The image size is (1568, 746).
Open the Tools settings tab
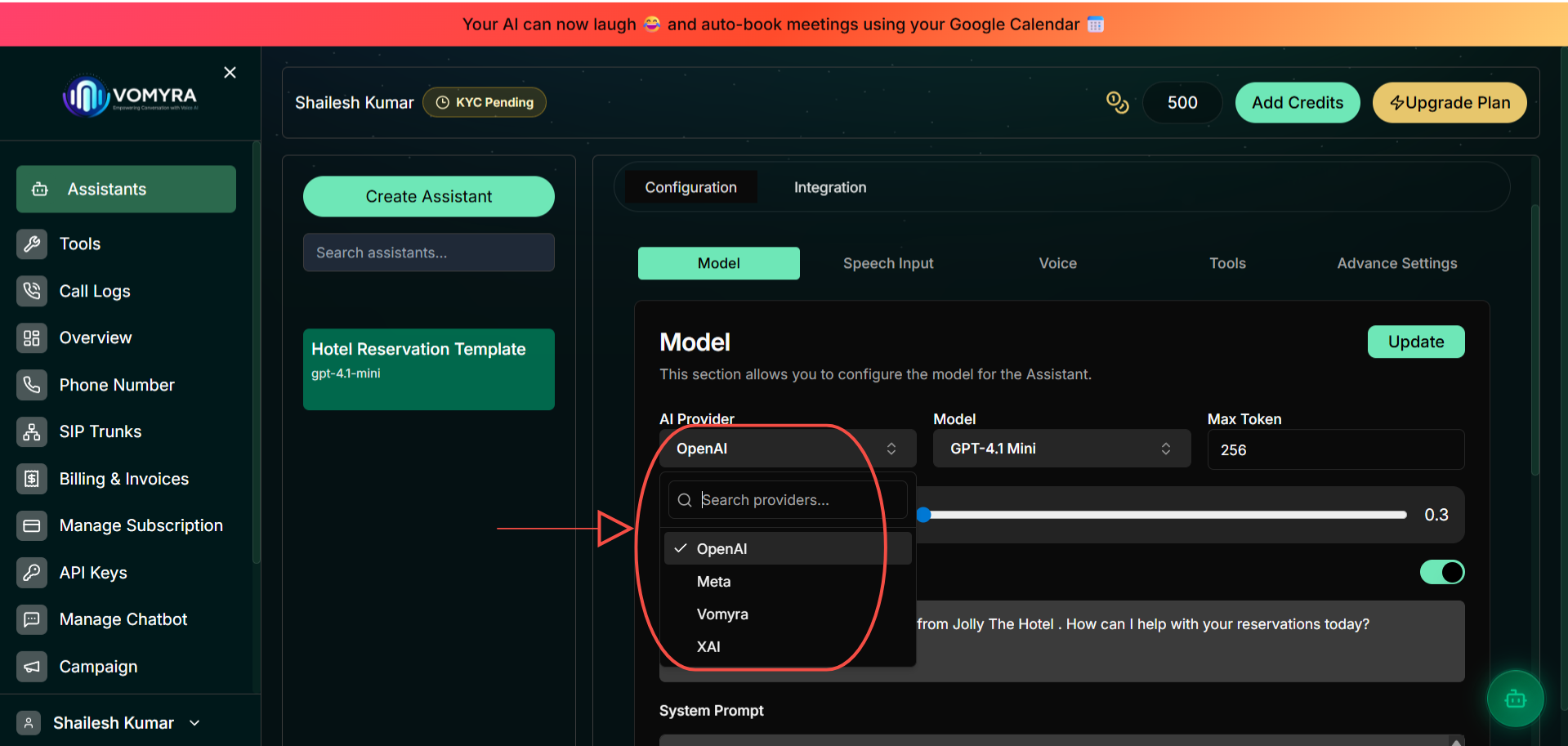click(1227, 263)
